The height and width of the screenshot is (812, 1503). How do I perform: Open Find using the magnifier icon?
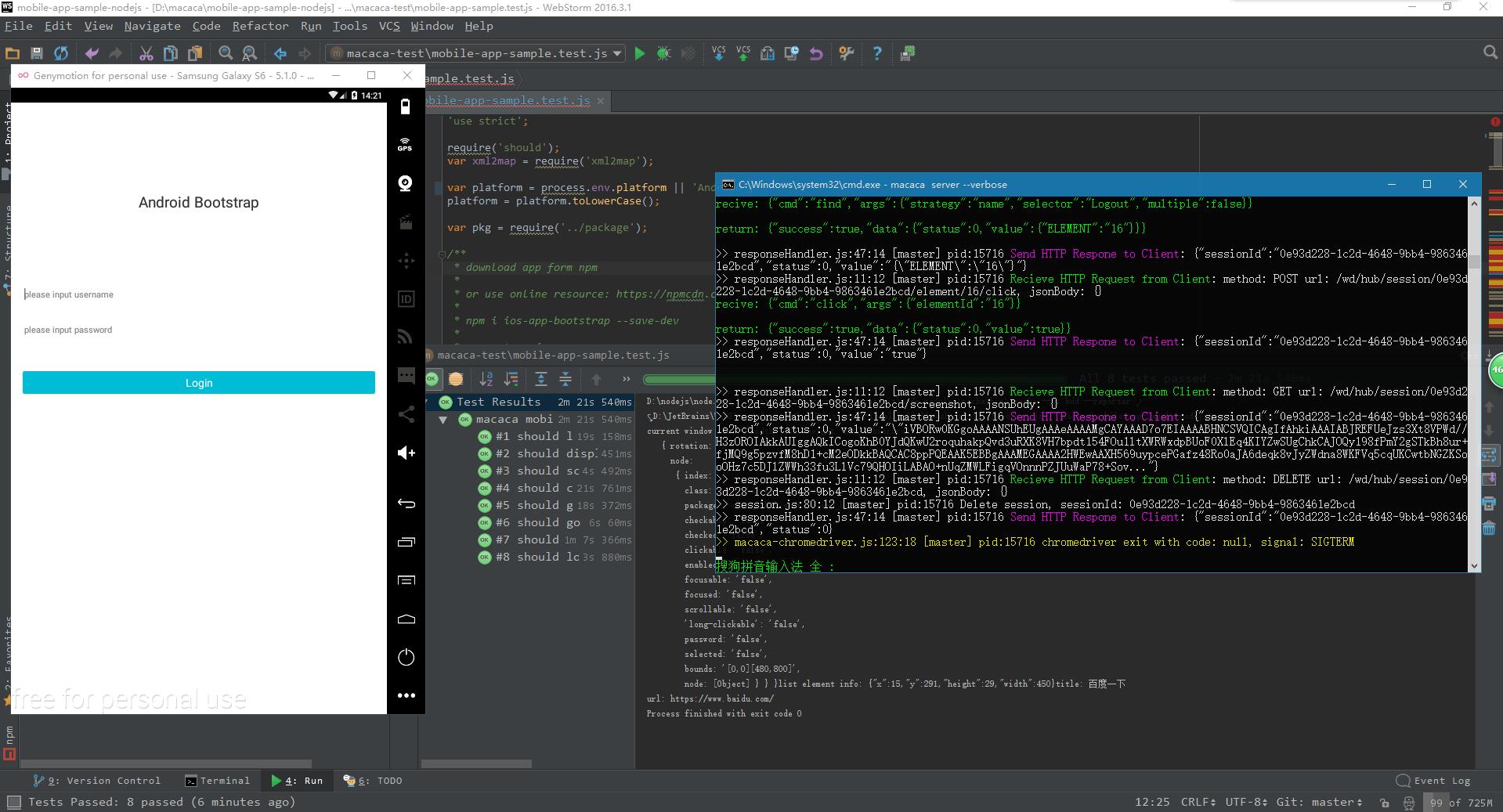[226, 53]
